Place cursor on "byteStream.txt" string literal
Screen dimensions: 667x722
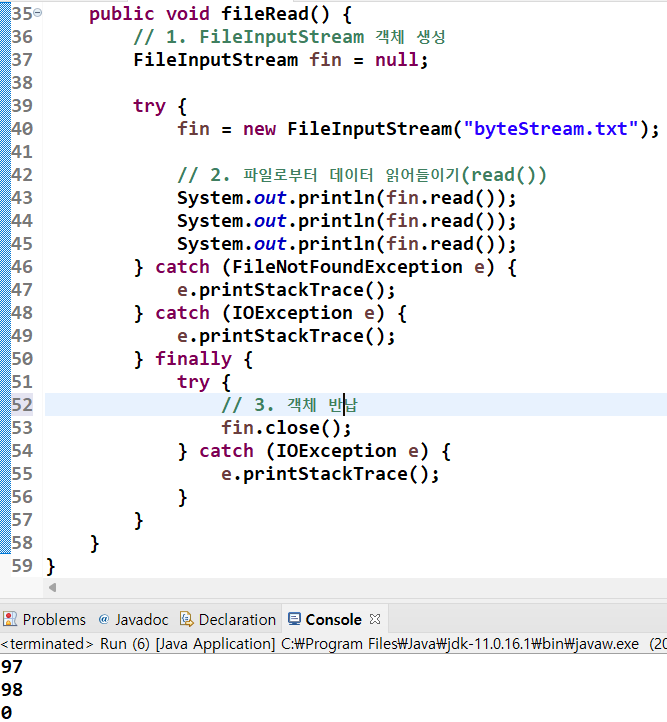551,128
